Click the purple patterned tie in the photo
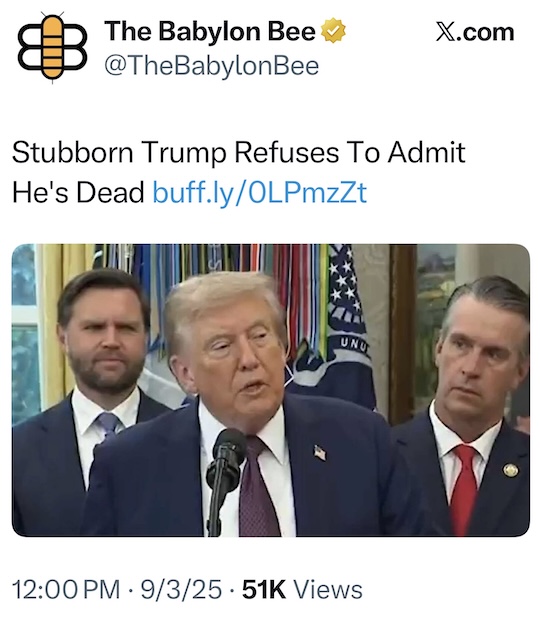540x621 pixels. click(x=258, y=487)
